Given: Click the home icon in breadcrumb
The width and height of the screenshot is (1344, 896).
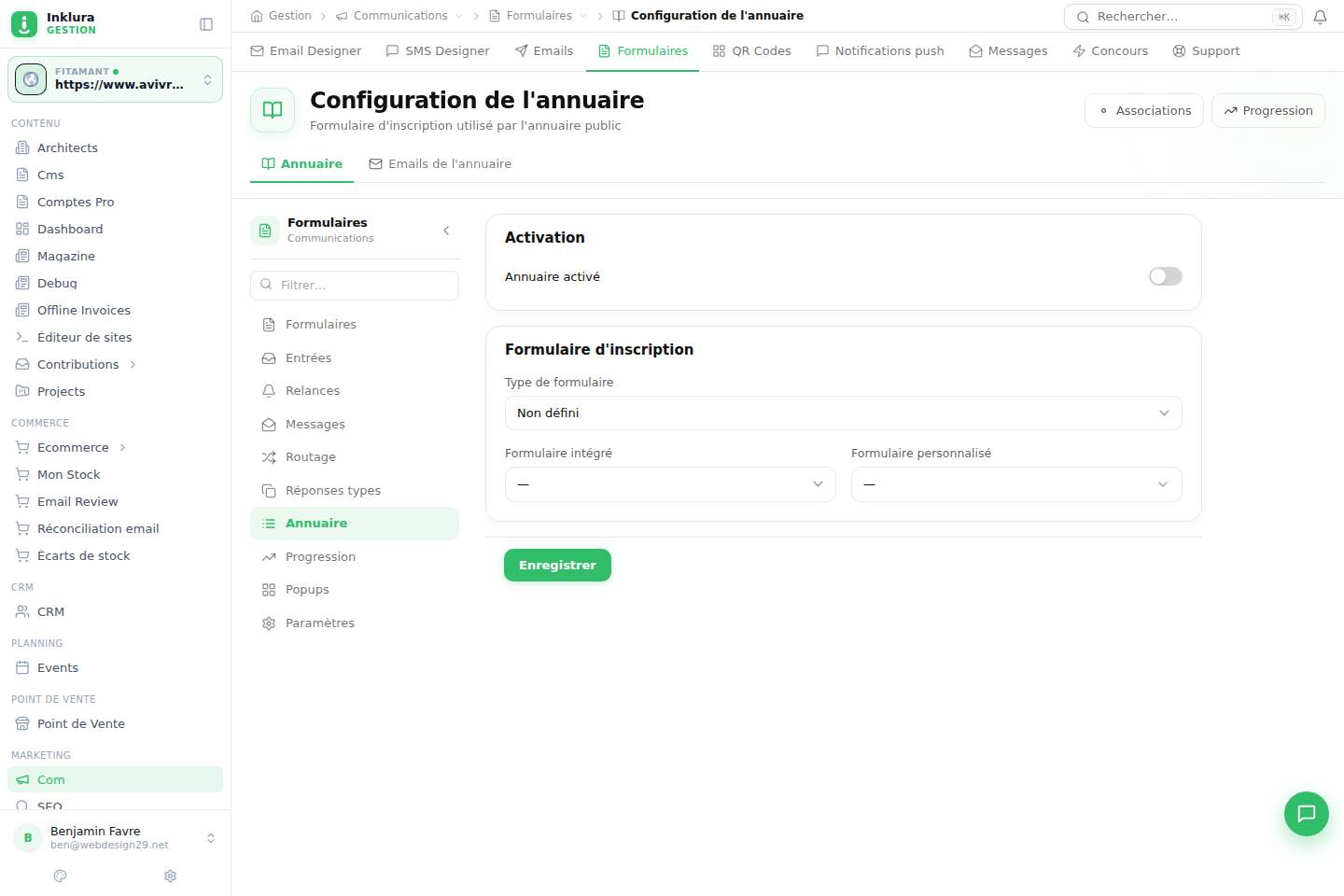Looking at the screenshot, I should tap(257, 16).
